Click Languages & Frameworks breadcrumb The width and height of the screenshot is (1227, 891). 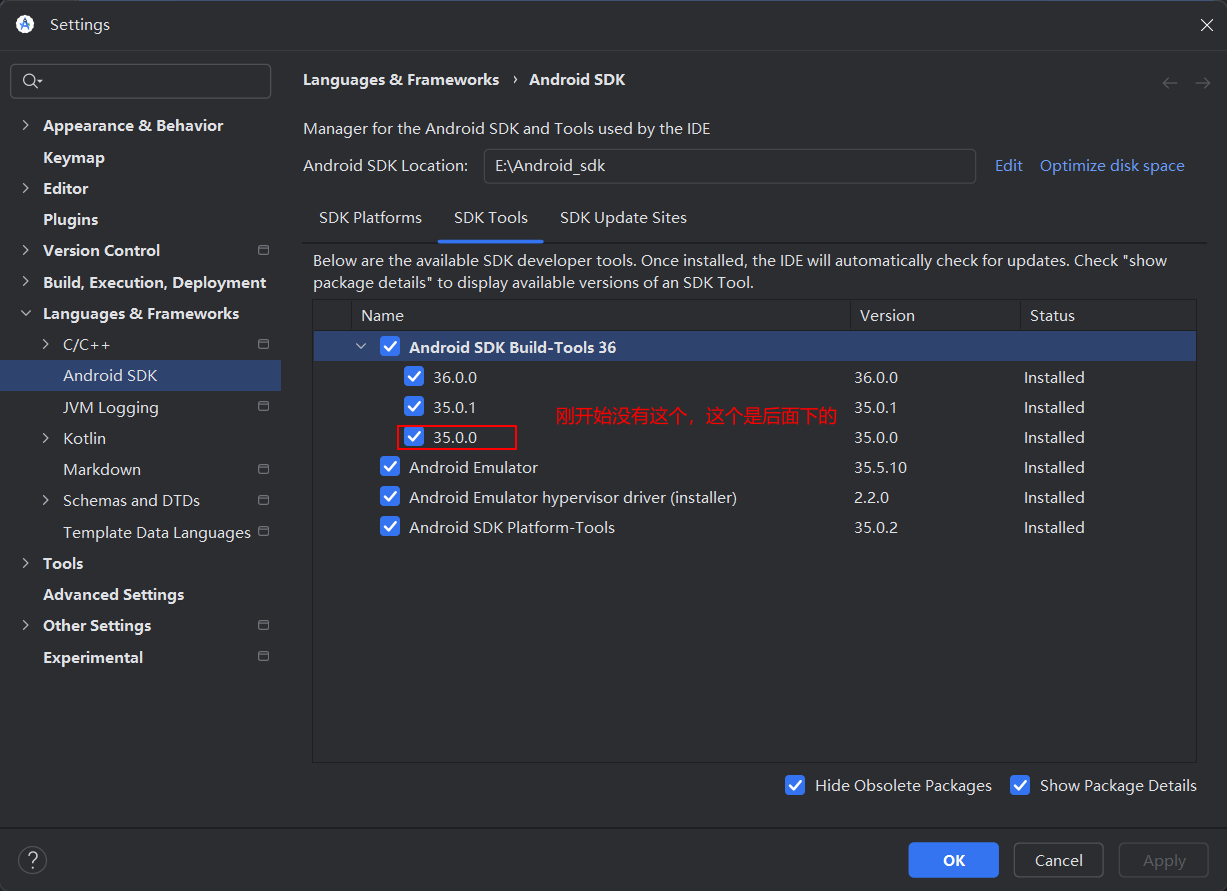coord(401,80)
